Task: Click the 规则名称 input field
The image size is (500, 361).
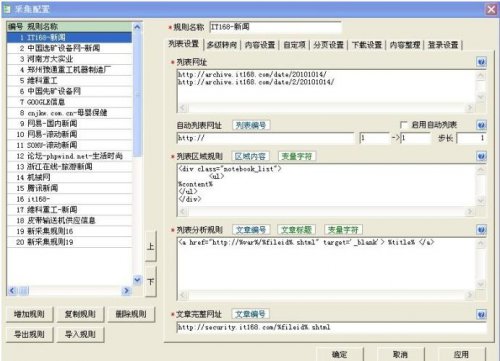Action: 275,27
